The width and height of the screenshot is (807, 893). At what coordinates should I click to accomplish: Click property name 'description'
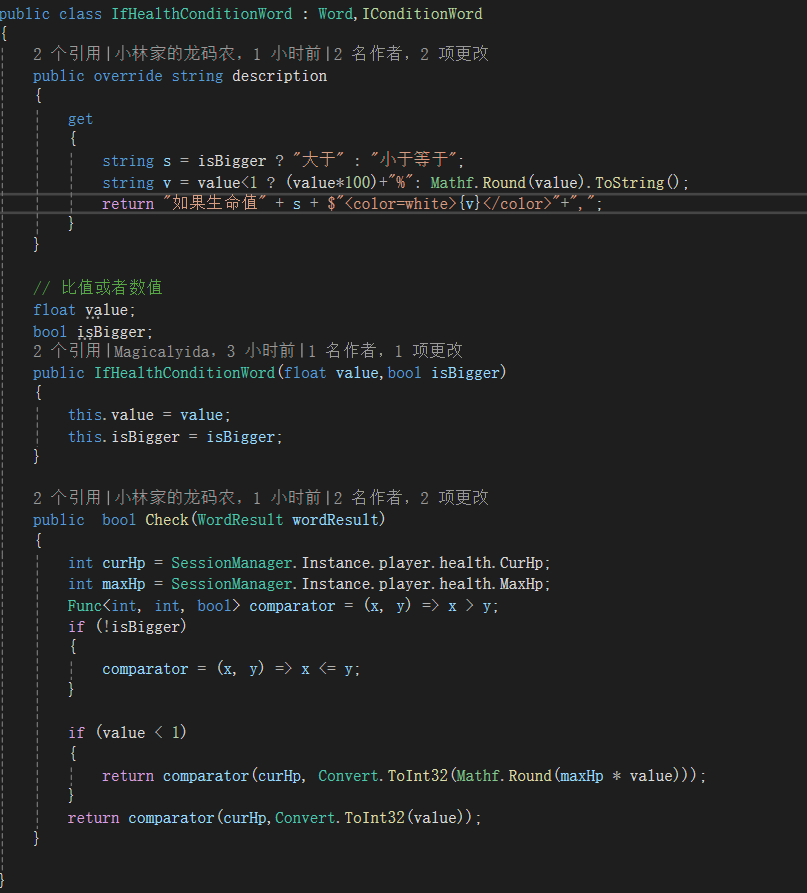point(280,76)
